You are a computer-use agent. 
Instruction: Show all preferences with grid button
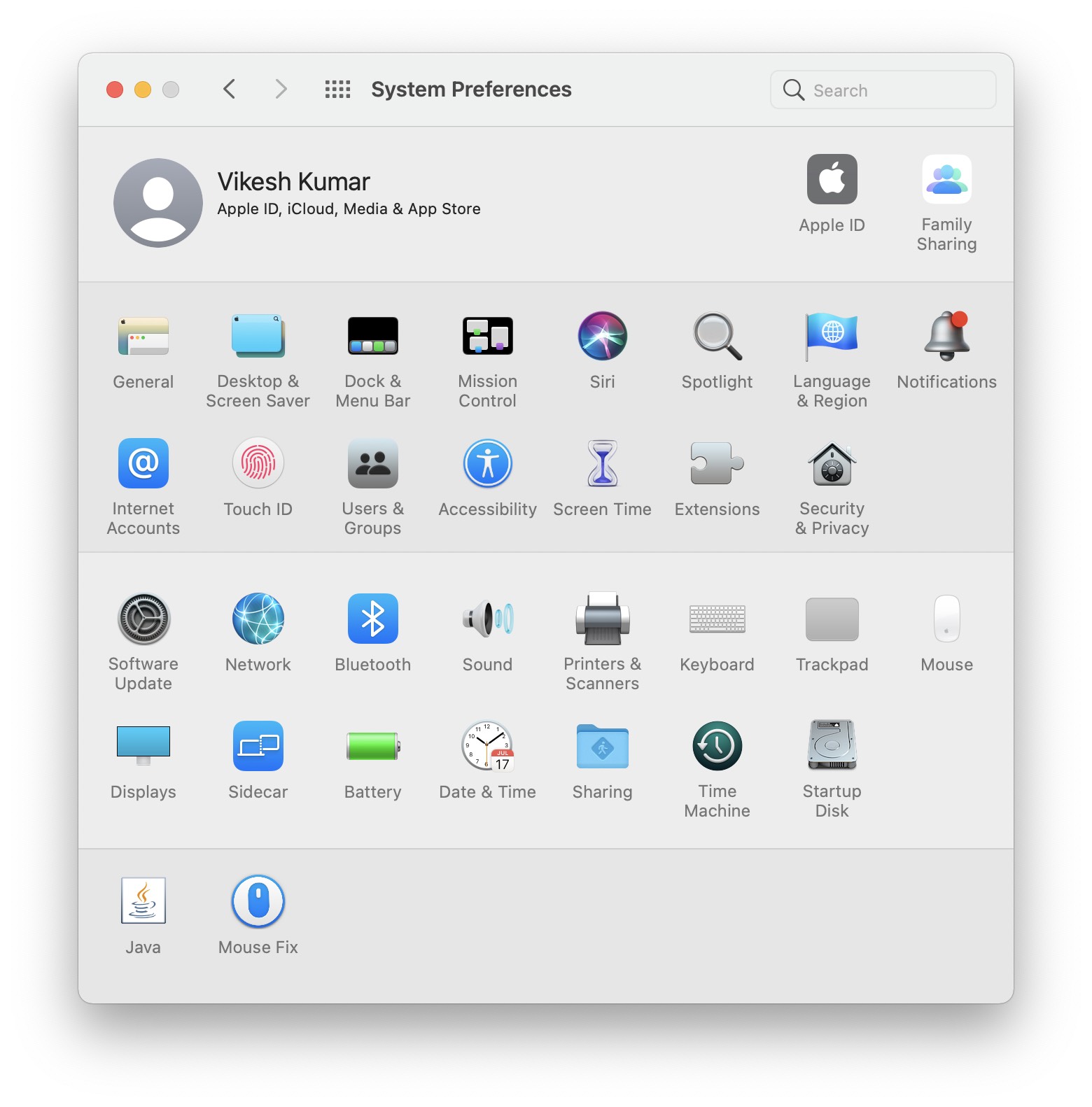coord(337,90)
